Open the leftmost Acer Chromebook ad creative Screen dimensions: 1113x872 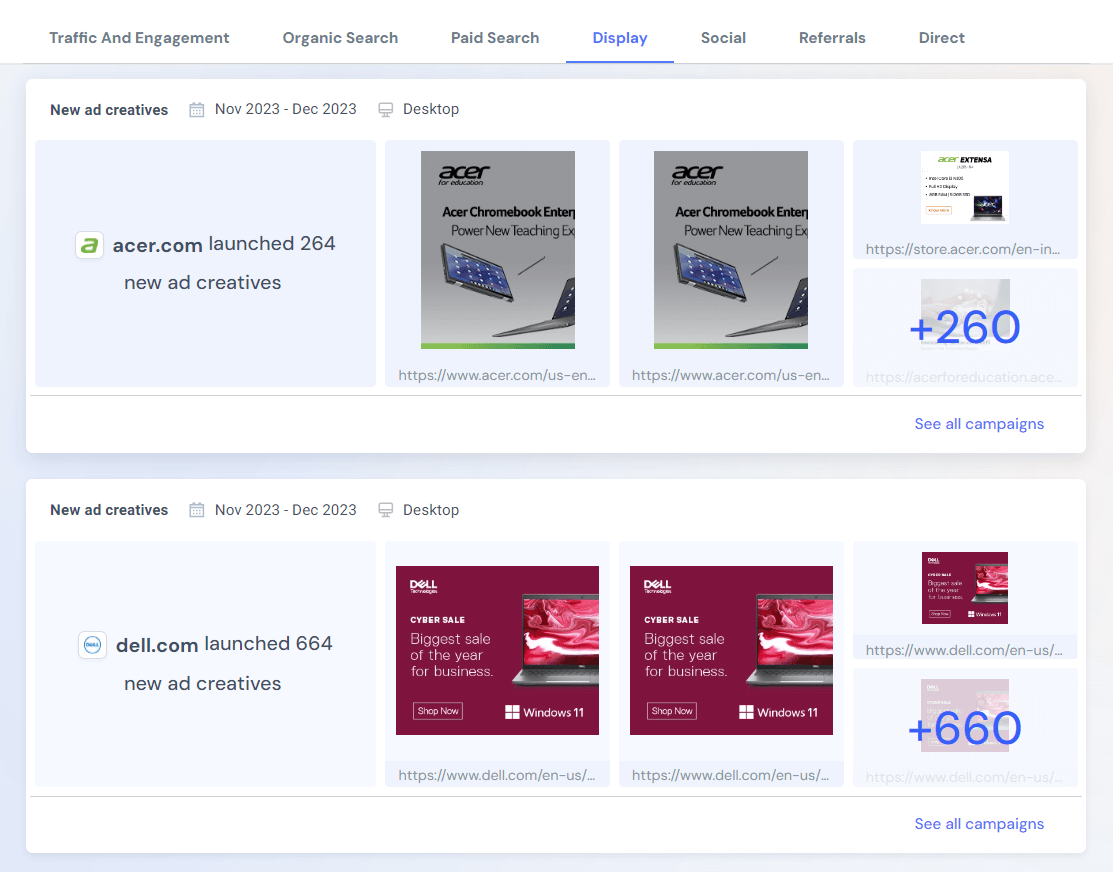(x=497, y=250)
